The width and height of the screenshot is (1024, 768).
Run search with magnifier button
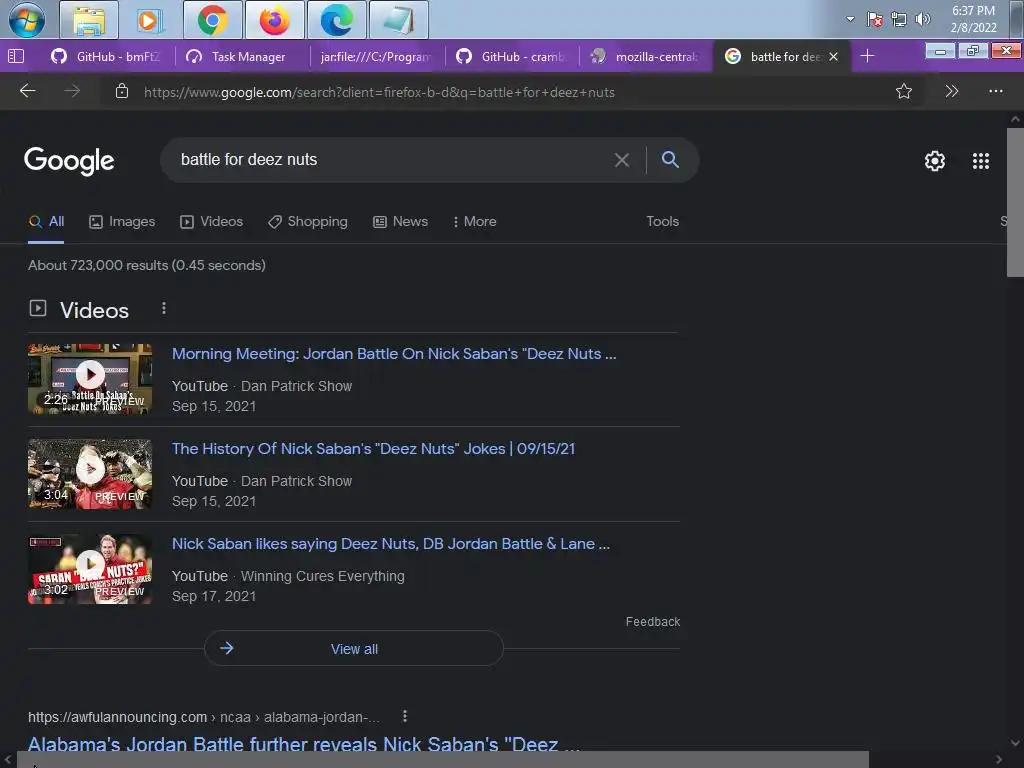pos(670,159)
